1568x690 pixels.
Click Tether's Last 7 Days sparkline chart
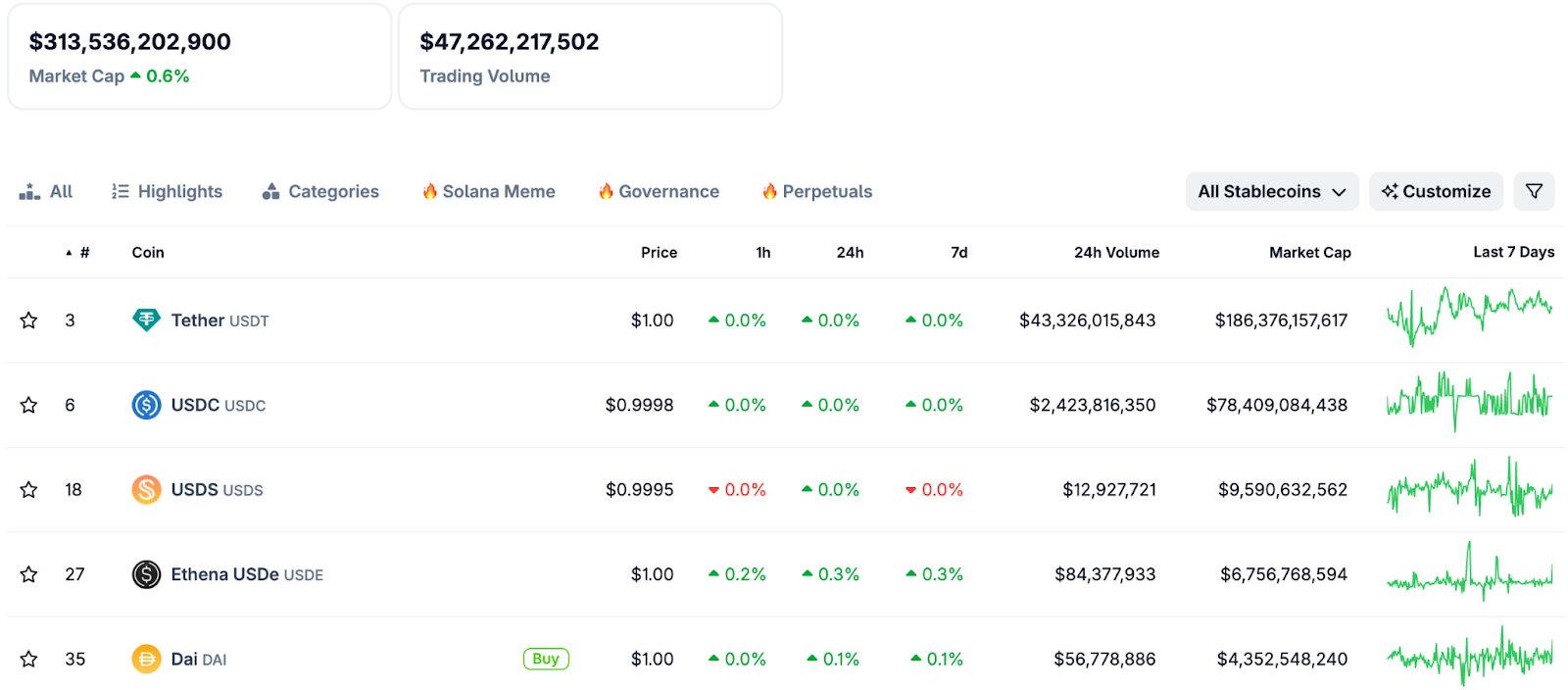[x=1469, y=317]
